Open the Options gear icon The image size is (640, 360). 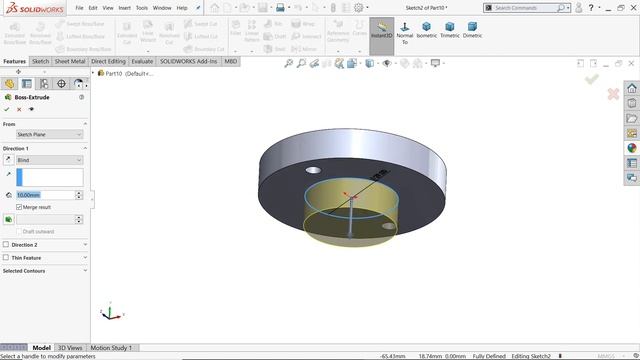click(358, 7)
